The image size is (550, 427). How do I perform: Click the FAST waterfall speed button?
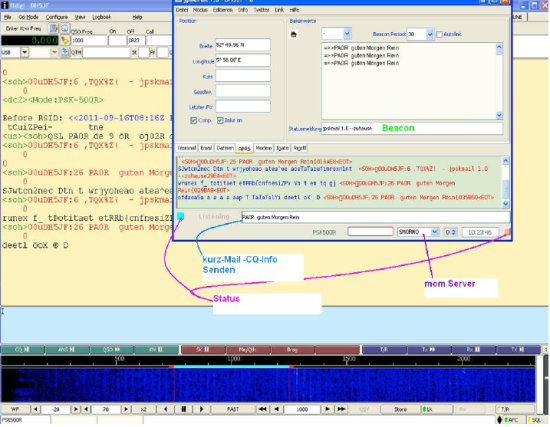point(233,409)
